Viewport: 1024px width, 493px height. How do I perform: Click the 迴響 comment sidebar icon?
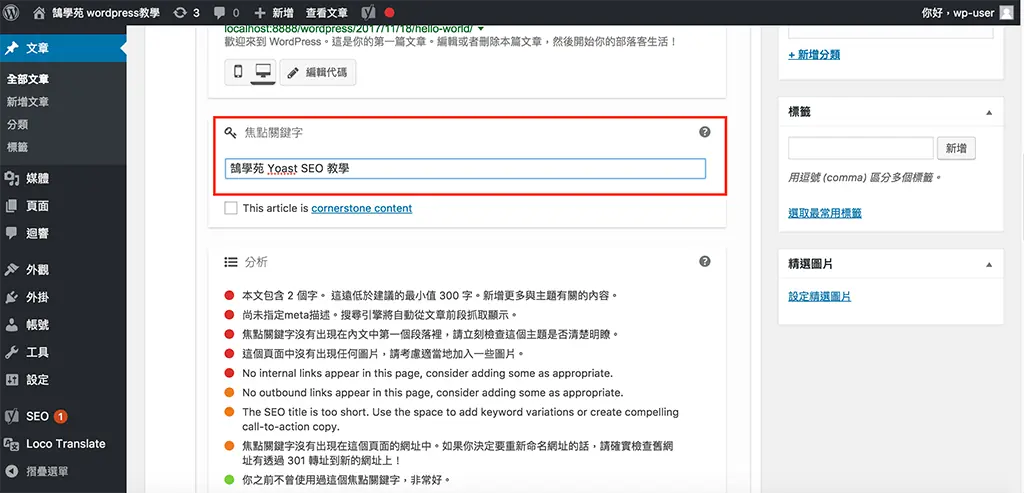tap(11, 233)
